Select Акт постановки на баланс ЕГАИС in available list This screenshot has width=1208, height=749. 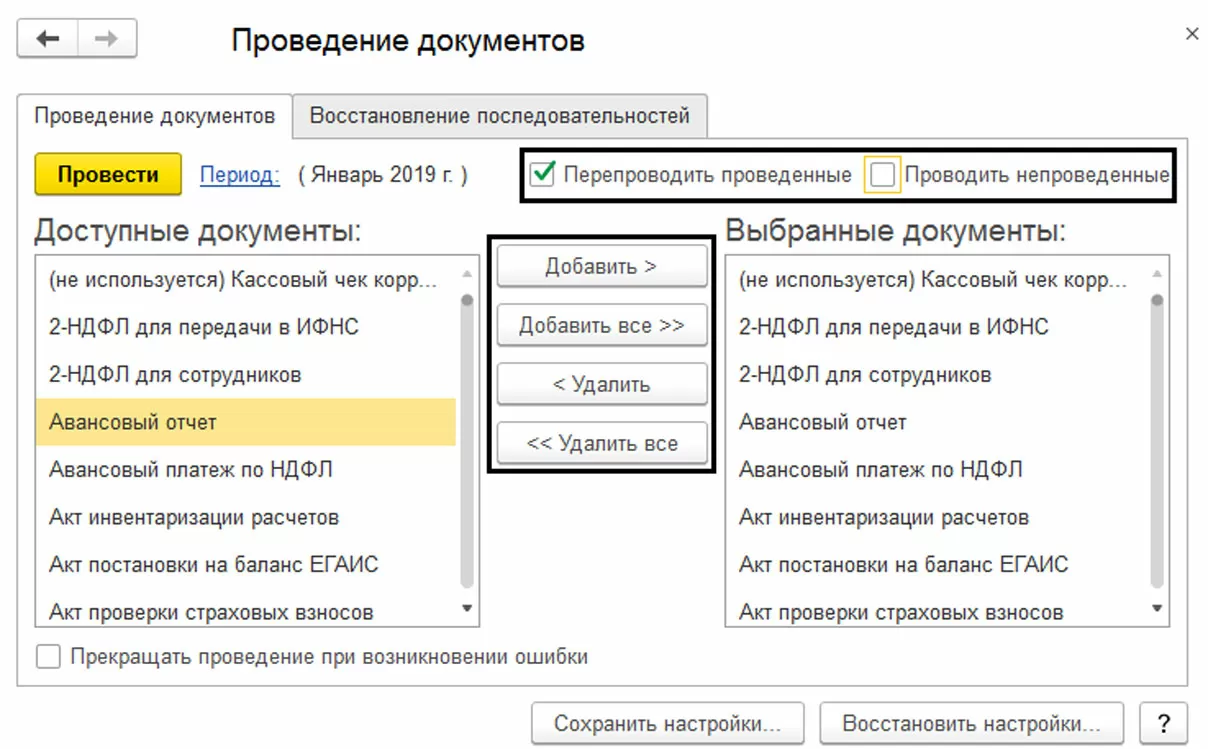coord(246,564)
